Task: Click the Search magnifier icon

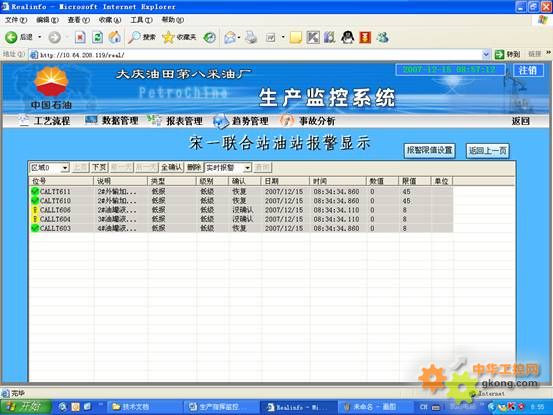Action: pos(134,37)
